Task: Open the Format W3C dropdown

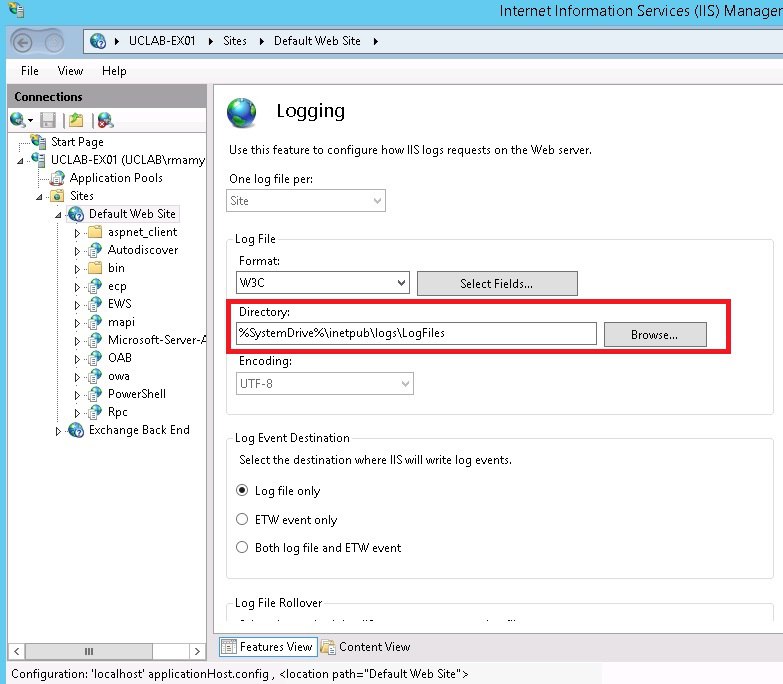Action: (323, 283)
